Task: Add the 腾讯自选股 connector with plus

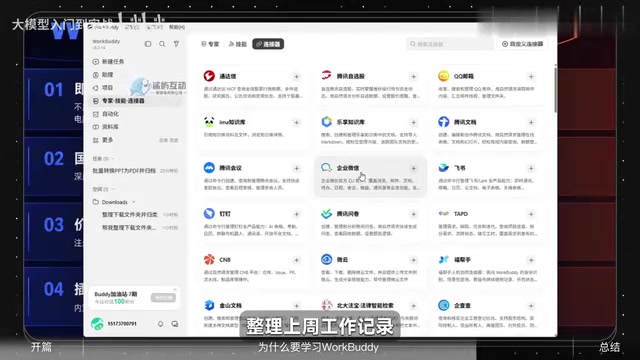Action: coord(413,77)
